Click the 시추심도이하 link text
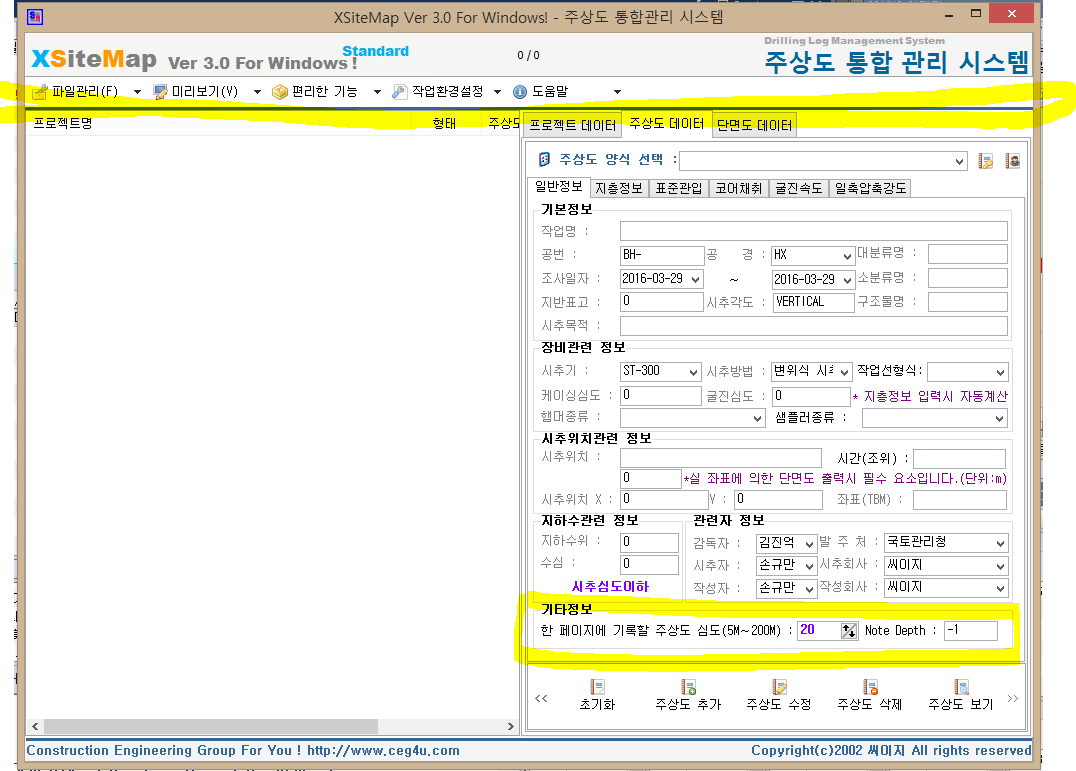 pos(610,586)
